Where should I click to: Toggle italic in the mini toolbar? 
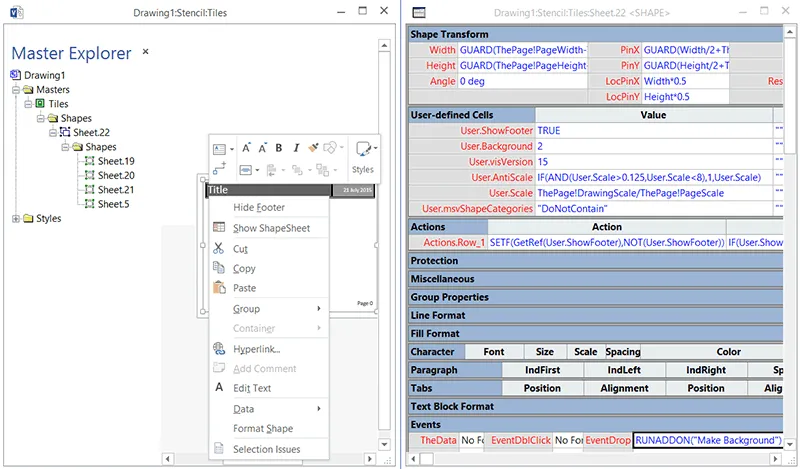(x=296, y=148)
